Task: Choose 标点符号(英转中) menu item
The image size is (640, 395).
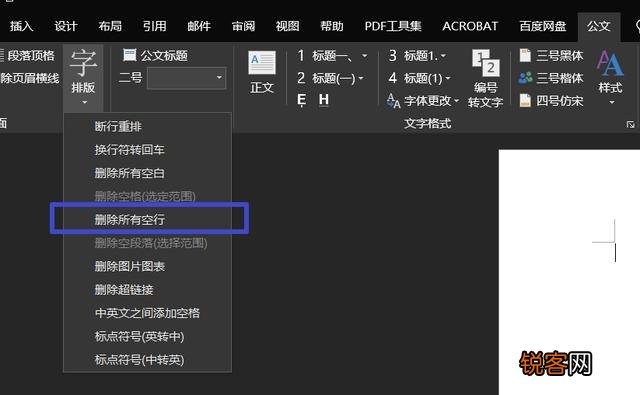Action: (x=148, y=337)
